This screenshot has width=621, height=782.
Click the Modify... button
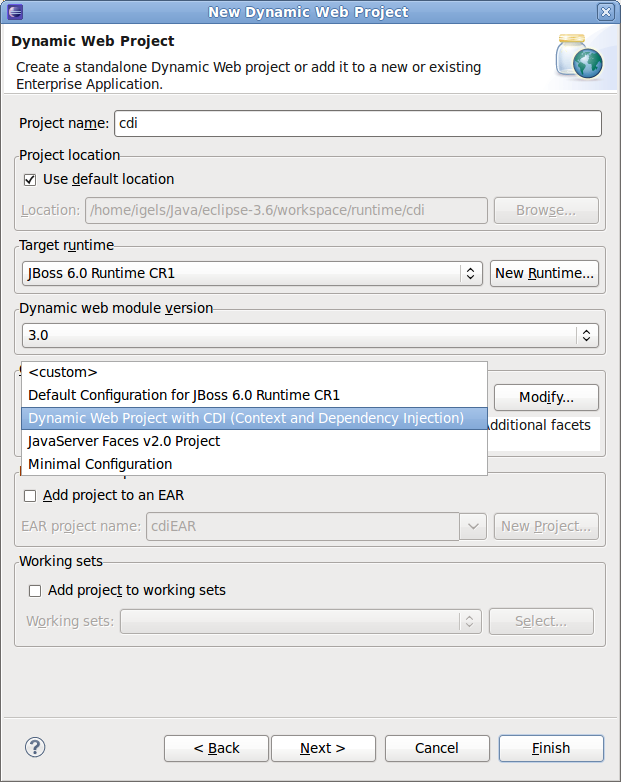click(x=546, y=397)
